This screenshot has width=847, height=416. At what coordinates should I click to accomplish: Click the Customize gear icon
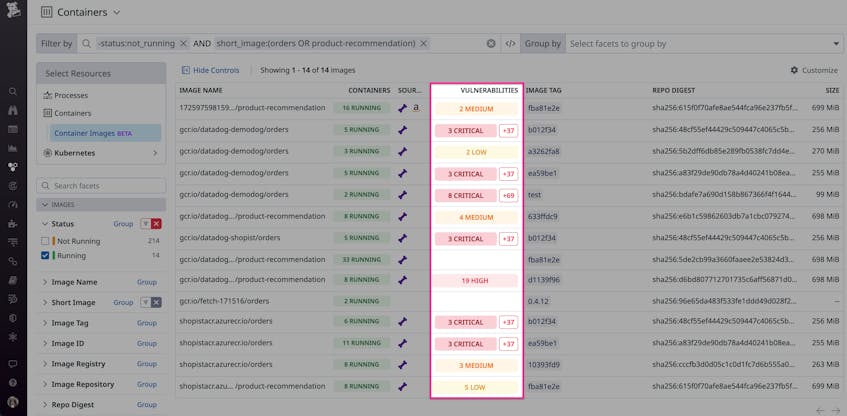coord(794,70)
